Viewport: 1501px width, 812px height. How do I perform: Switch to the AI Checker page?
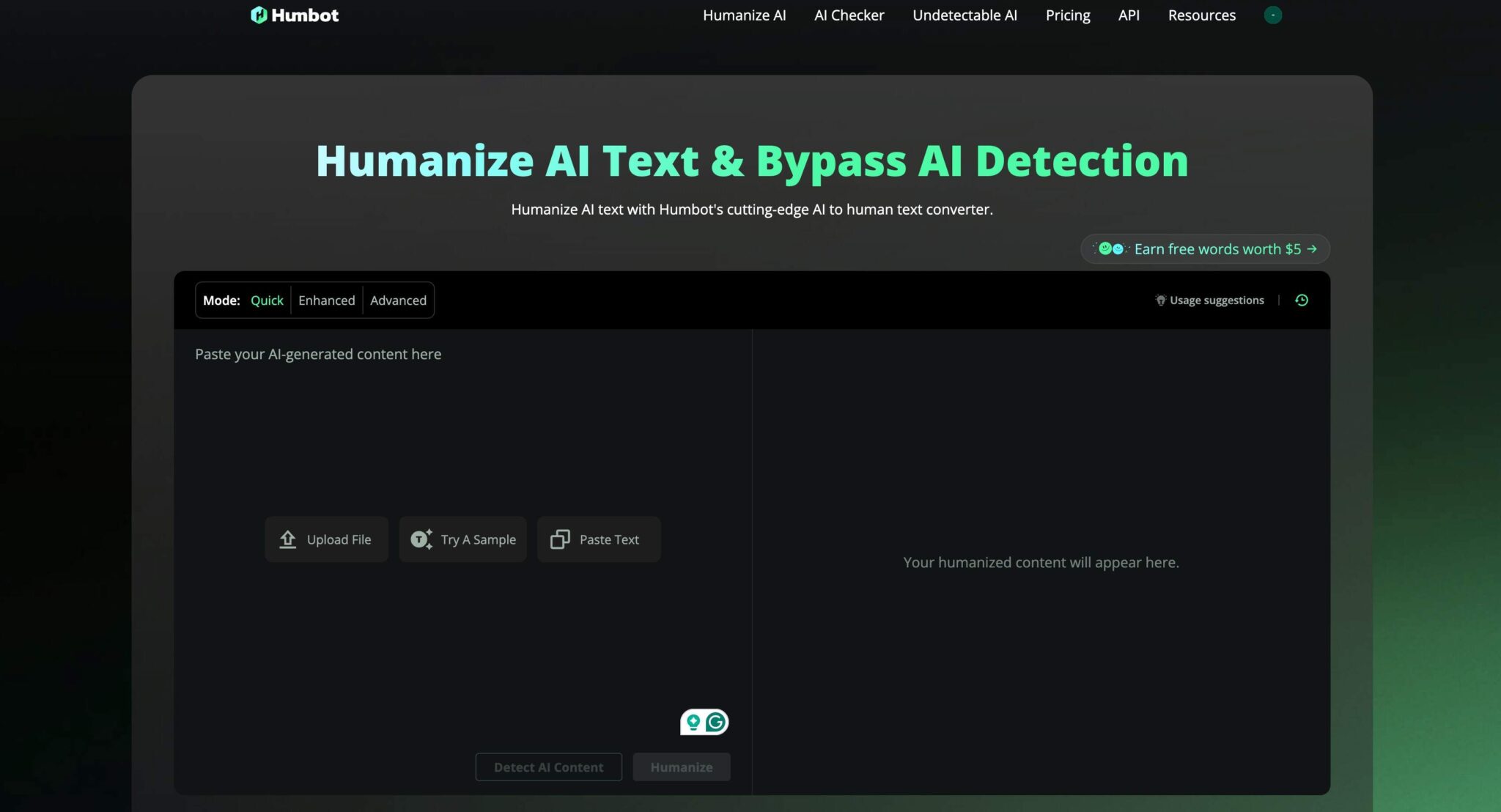pyautogui.click(x=848, y=15)
